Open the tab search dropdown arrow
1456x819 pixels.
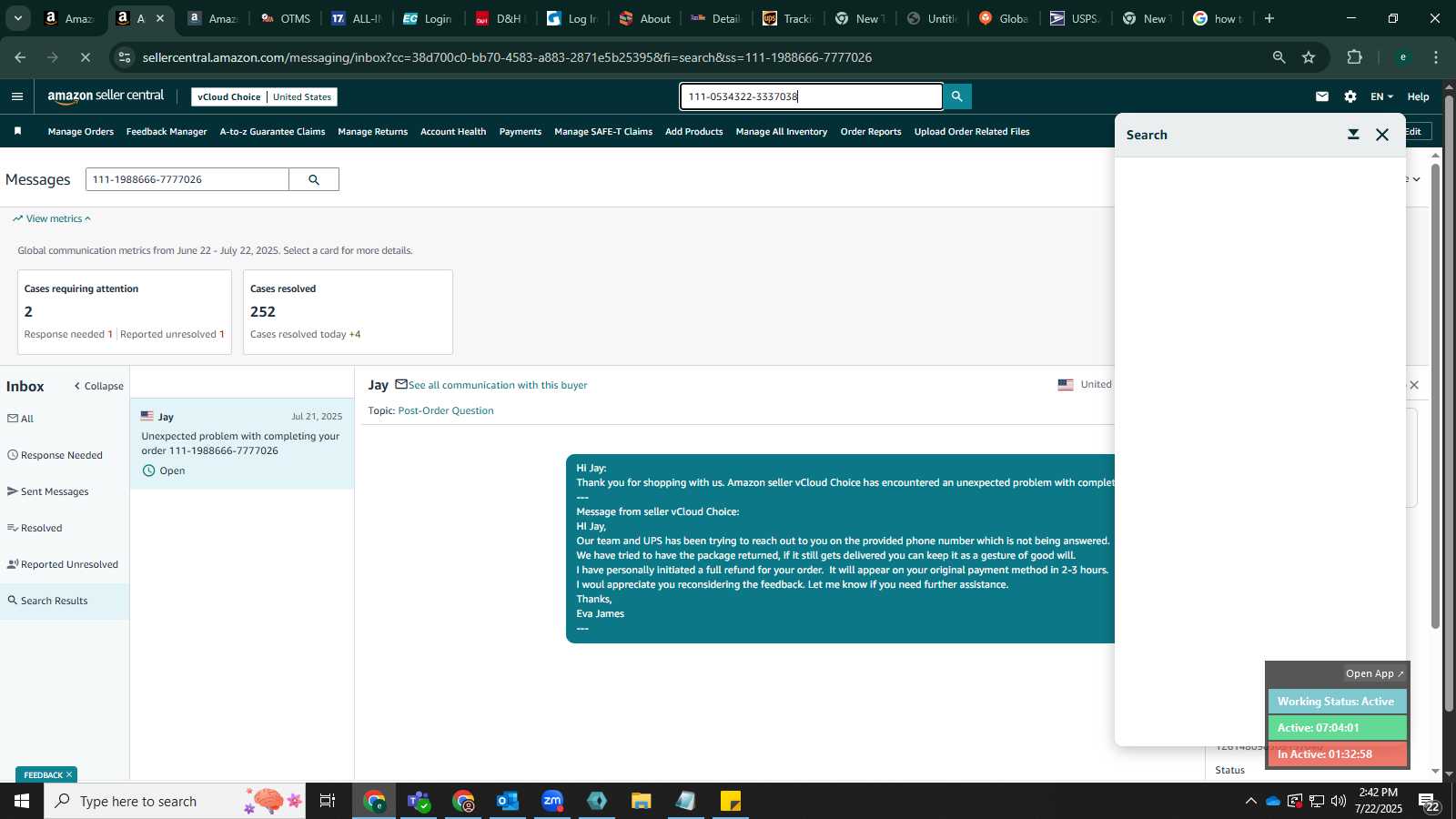[x=17, y=18]
